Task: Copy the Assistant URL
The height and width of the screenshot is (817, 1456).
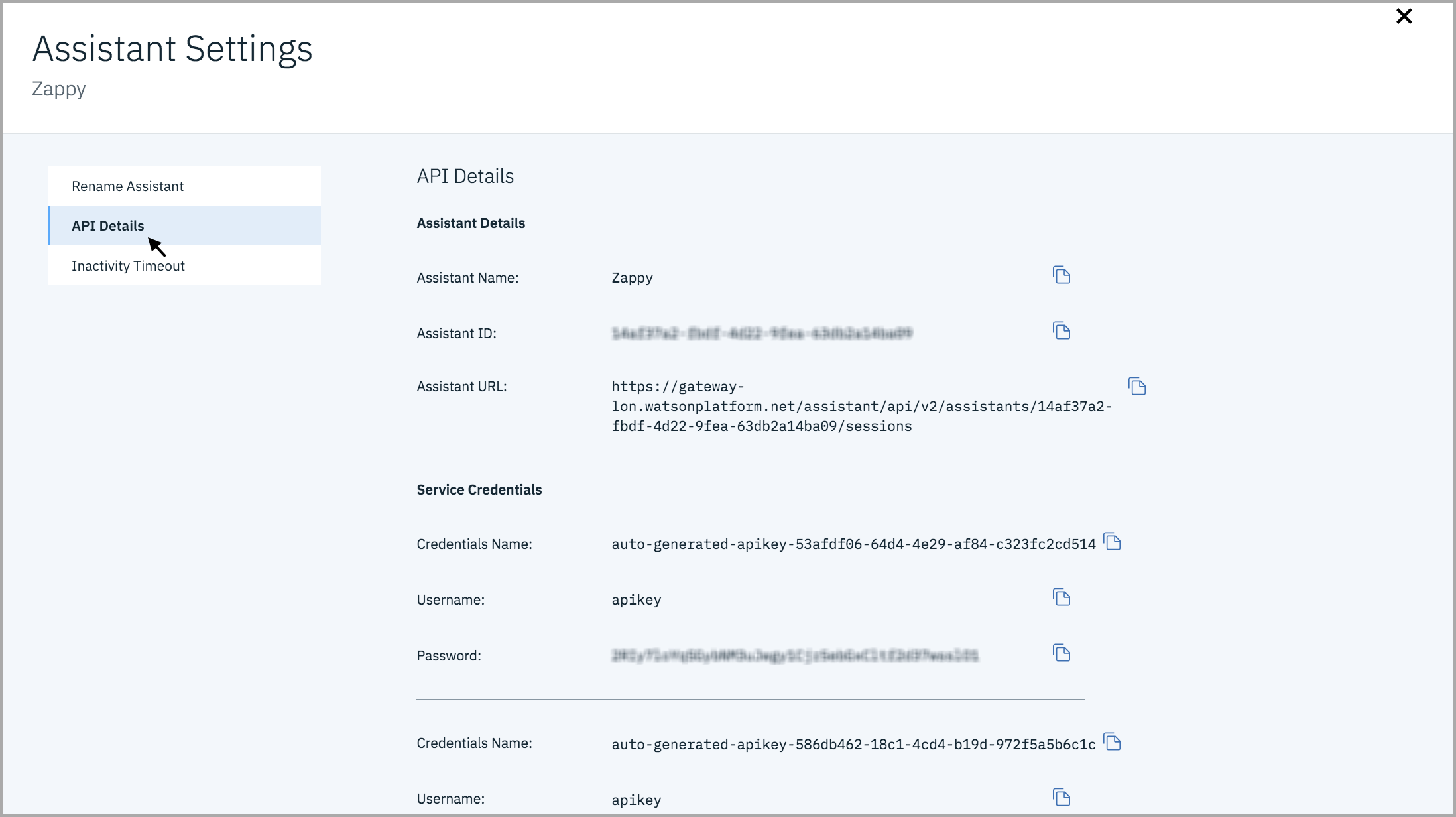Action: pyautogui.click(x=1137, y=387)
